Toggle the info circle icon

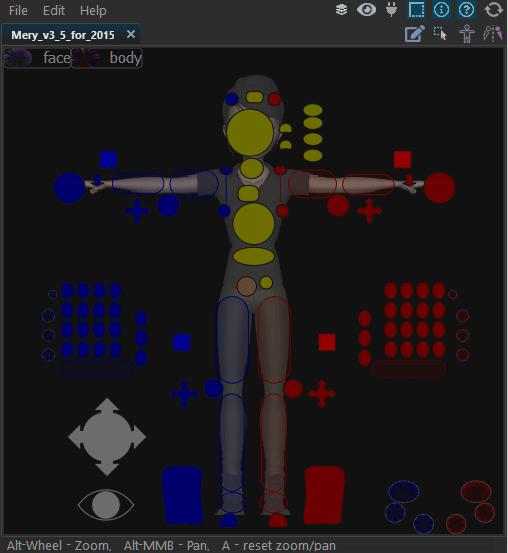point(441,10)
